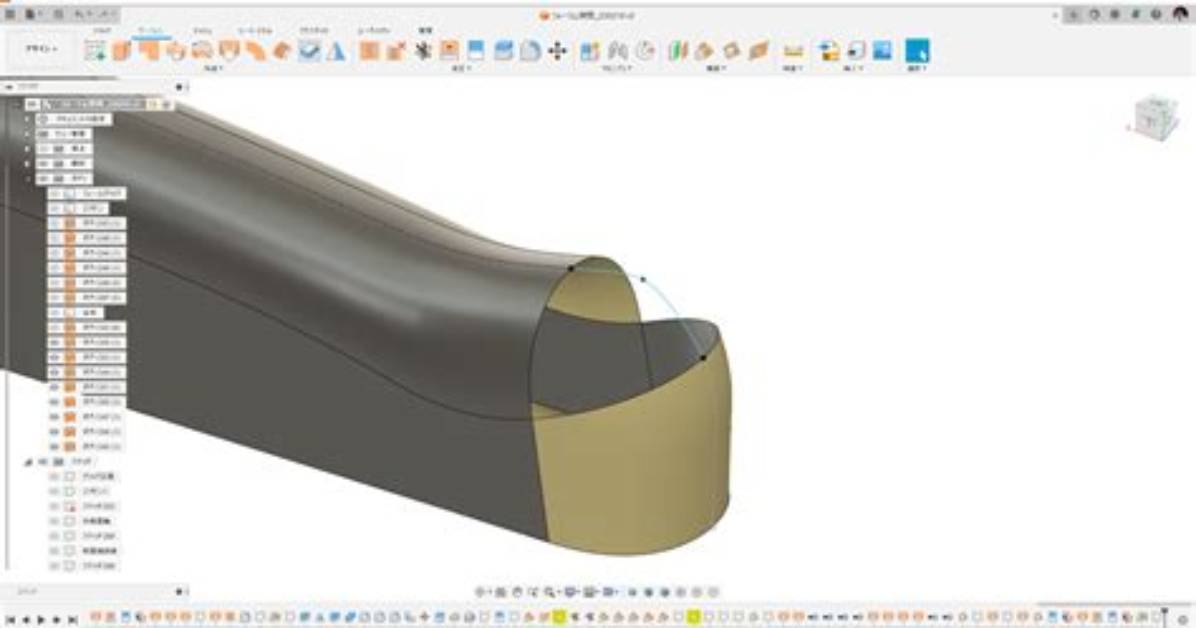Image resolution: width=1196 pixels, height=628 pixels.
Task: Click the Measure ruler icon in the toolbar
Action: click(x=793, y=51)
